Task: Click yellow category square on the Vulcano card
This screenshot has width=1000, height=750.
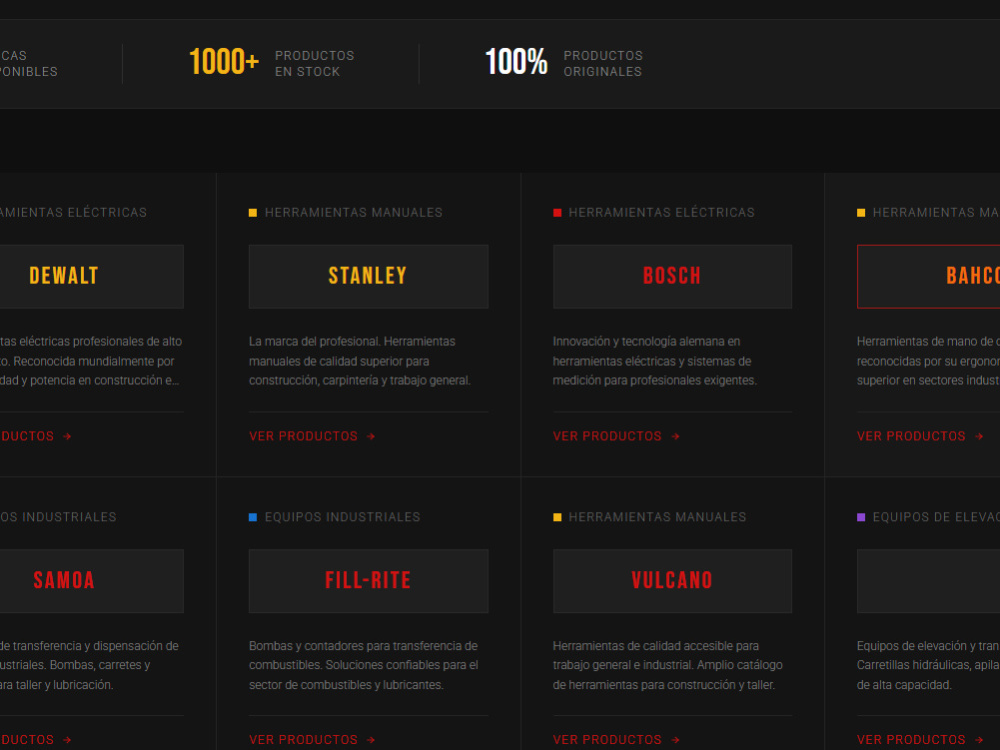Action: 557,517
